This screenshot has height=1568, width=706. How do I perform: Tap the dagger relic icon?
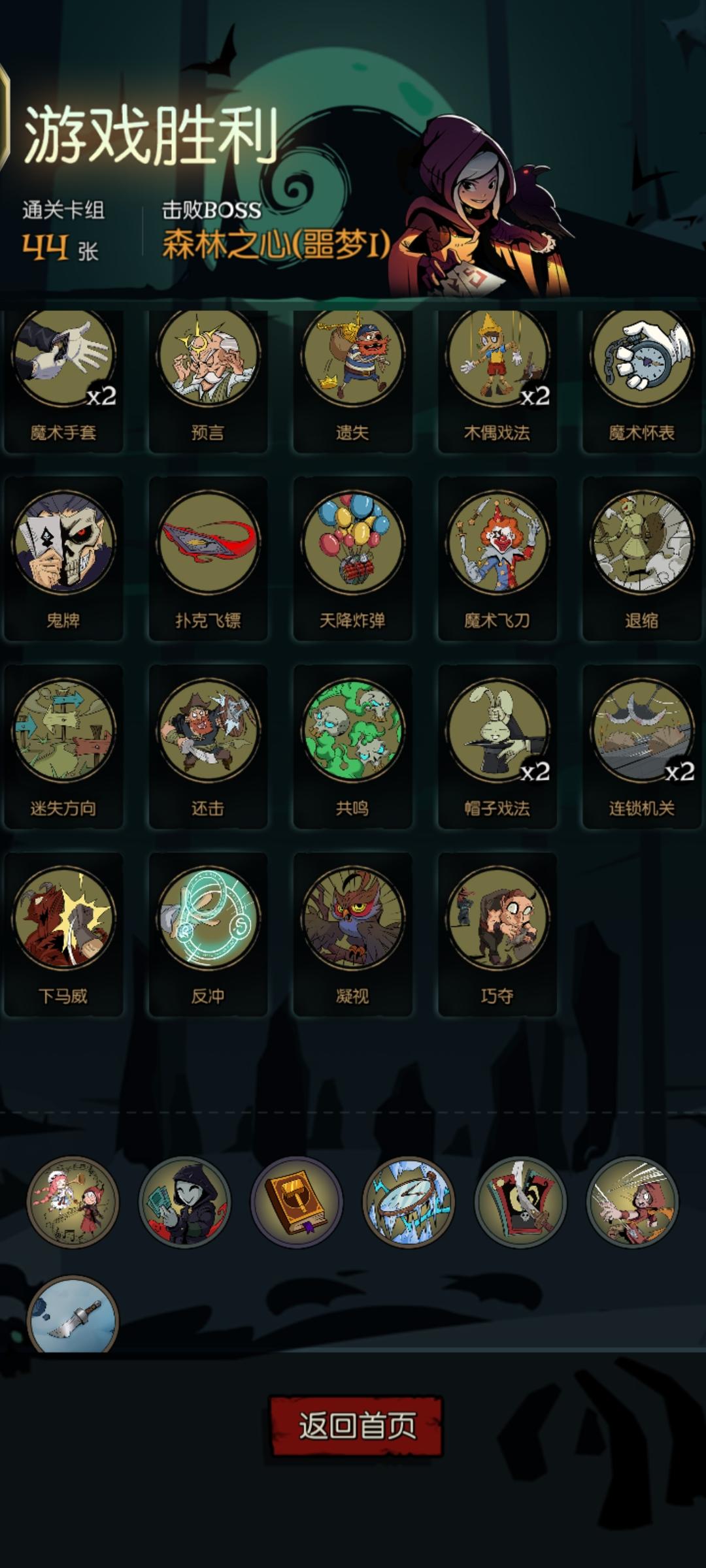coord(73,1315)
